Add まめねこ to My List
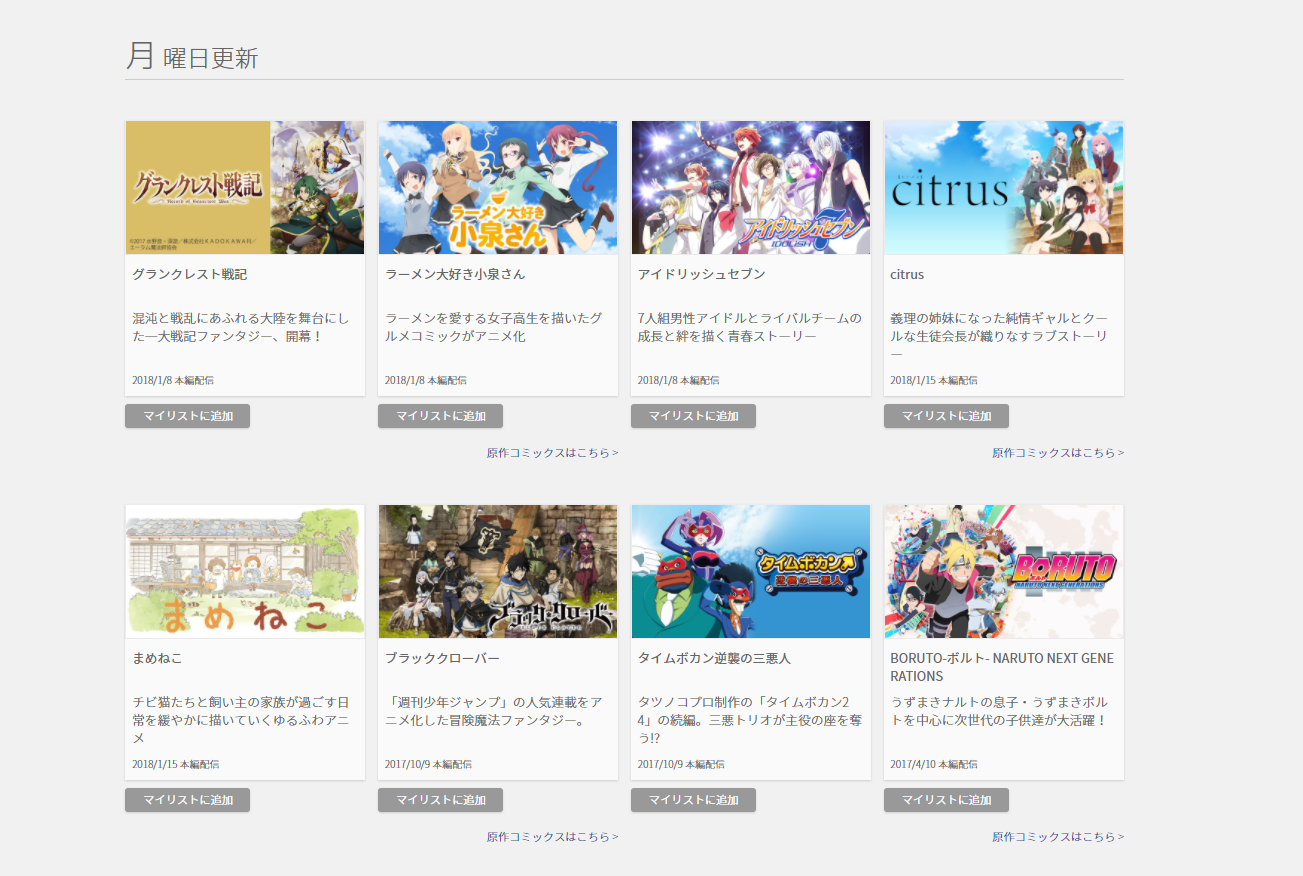Viewport: 1303px width, 876px height. 187,800
